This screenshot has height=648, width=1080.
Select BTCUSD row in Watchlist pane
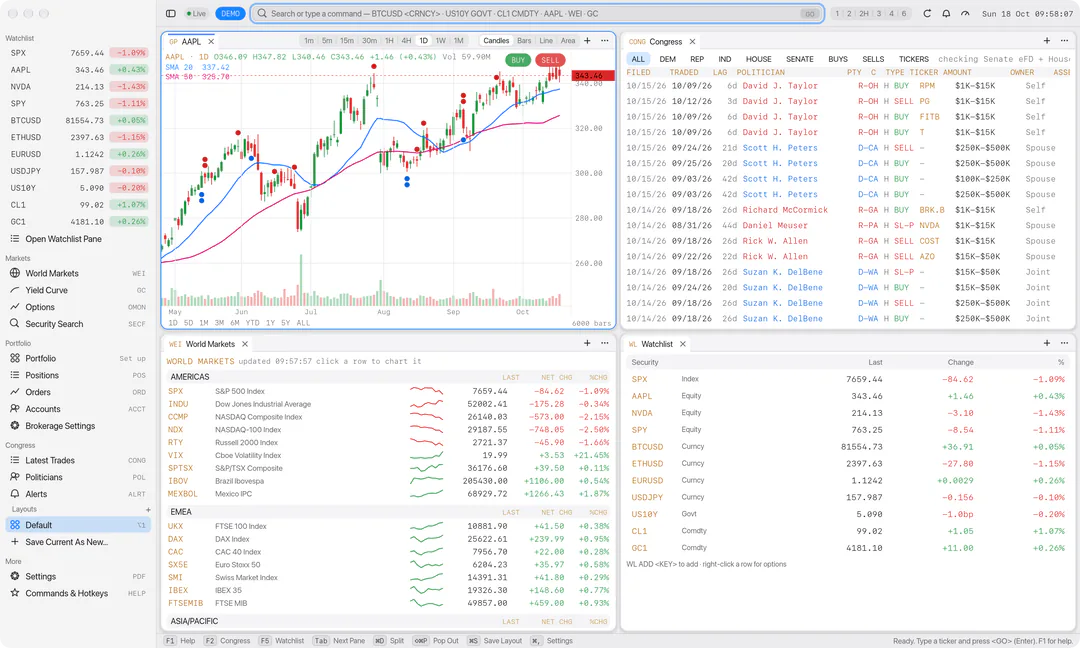coord(848,447)
